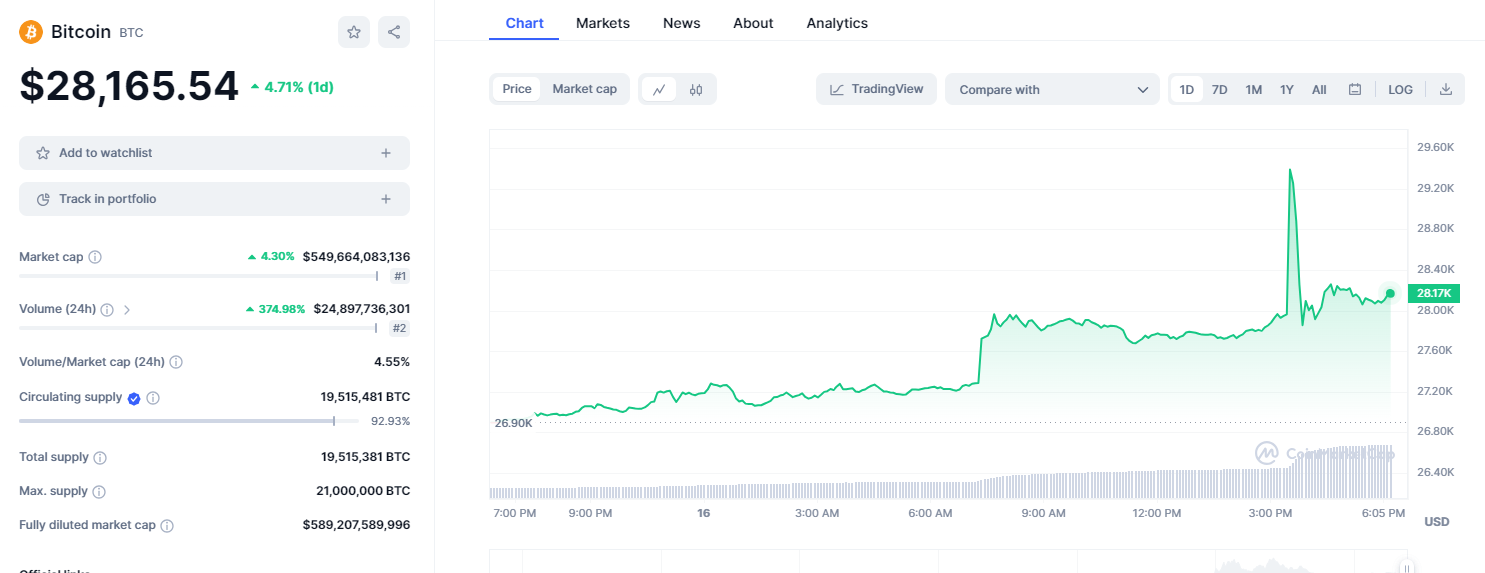Viewport: 1485px width, 573px height.
Task: Select 1D time range
Action: [x=1187, y=89]
